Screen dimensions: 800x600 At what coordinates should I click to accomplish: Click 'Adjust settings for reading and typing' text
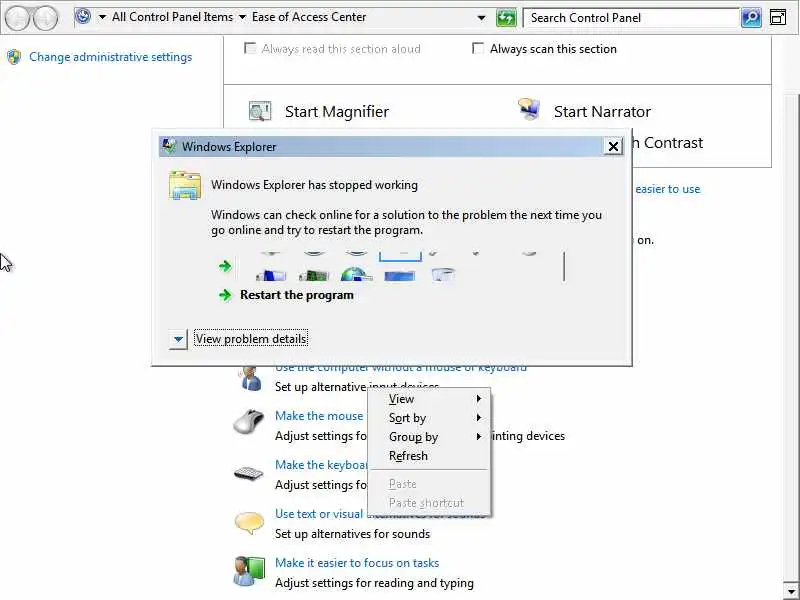[x=374, y=583]
